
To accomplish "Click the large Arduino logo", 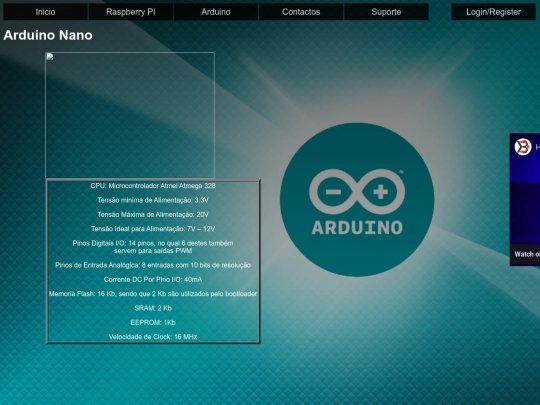I will 357,199.
